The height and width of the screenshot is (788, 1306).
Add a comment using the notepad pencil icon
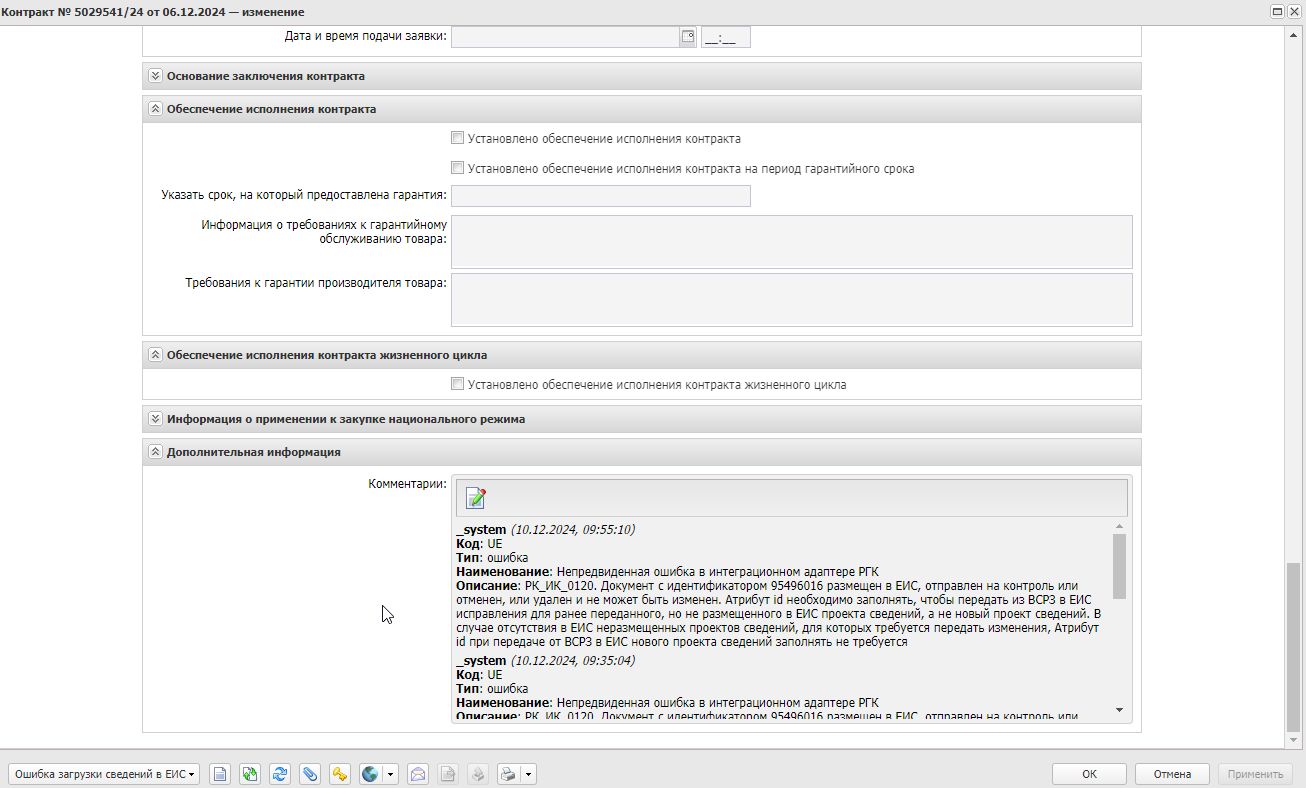click(476, 498)
